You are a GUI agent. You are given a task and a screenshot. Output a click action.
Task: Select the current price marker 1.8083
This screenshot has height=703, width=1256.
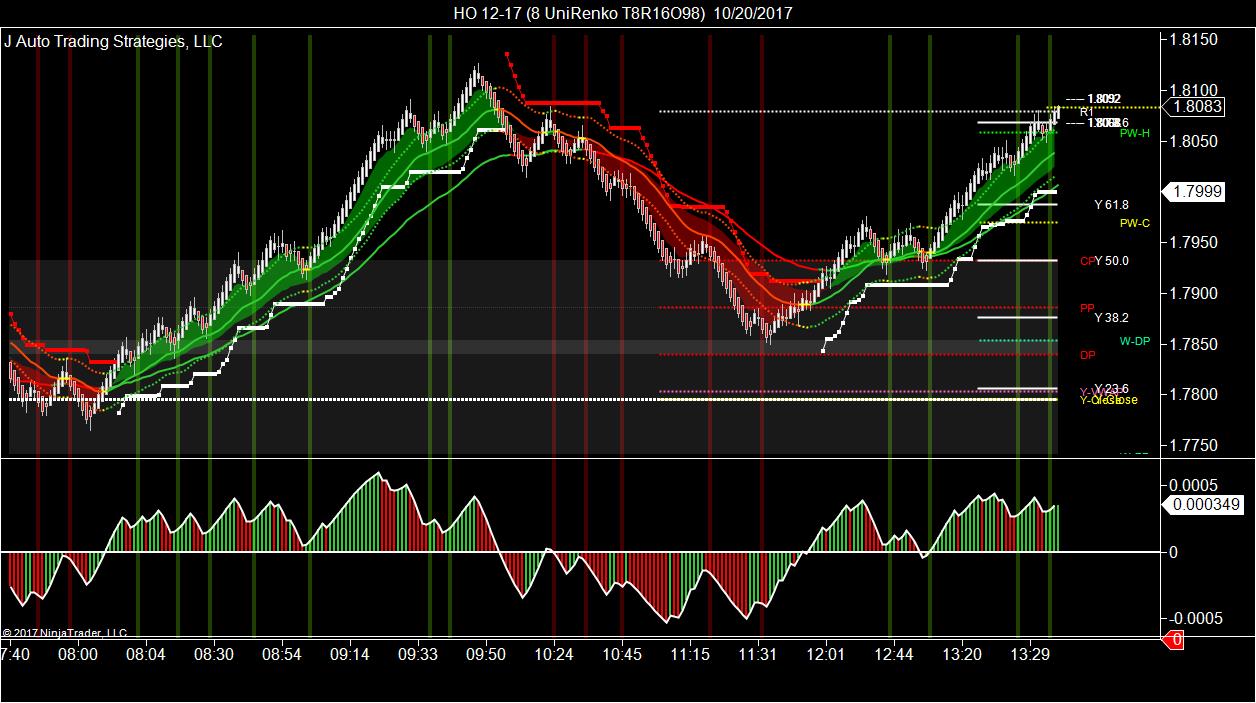tap(1196, 106)
